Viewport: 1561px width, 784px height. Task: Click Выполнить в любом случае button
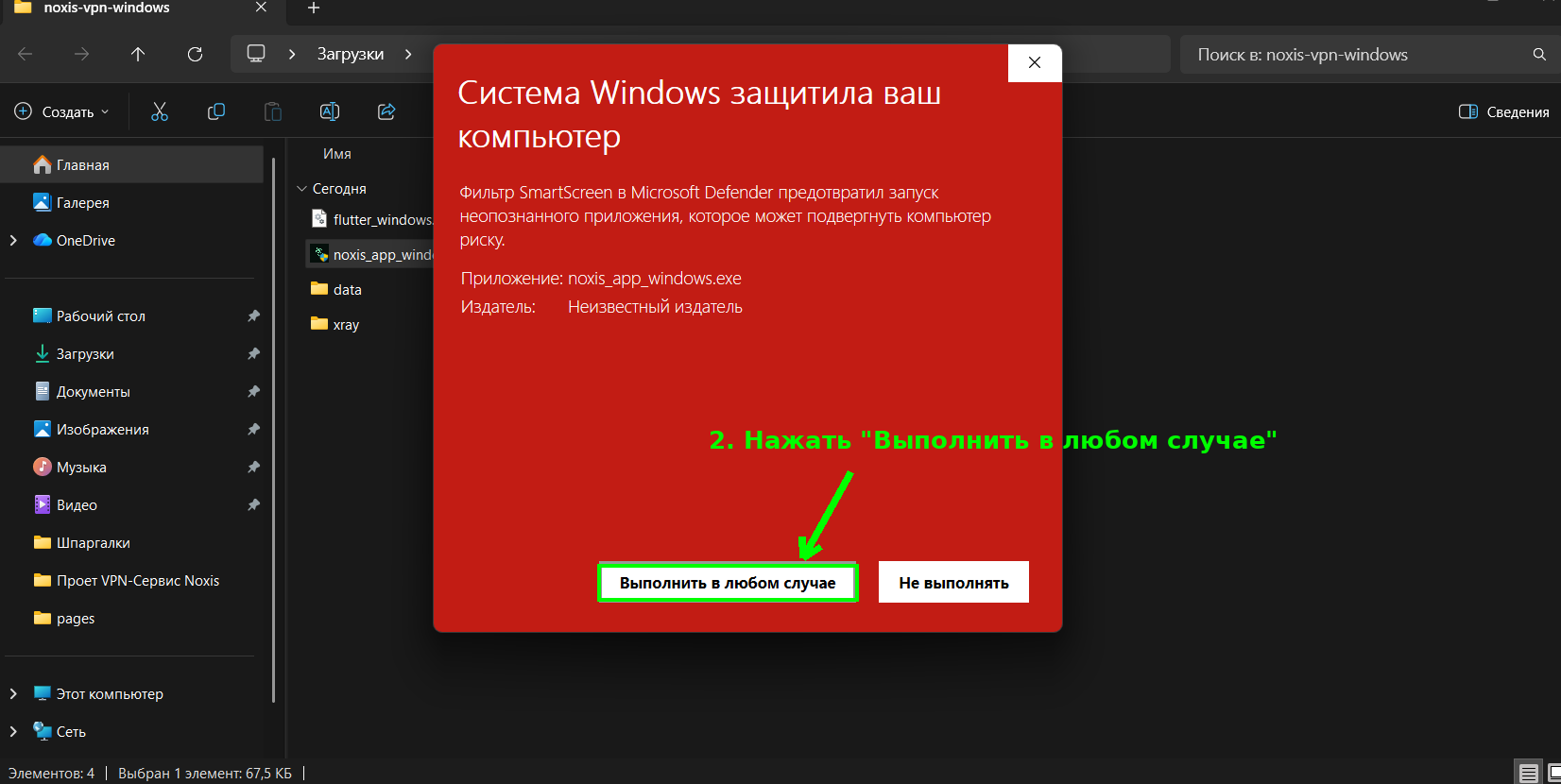click(728, 583)
